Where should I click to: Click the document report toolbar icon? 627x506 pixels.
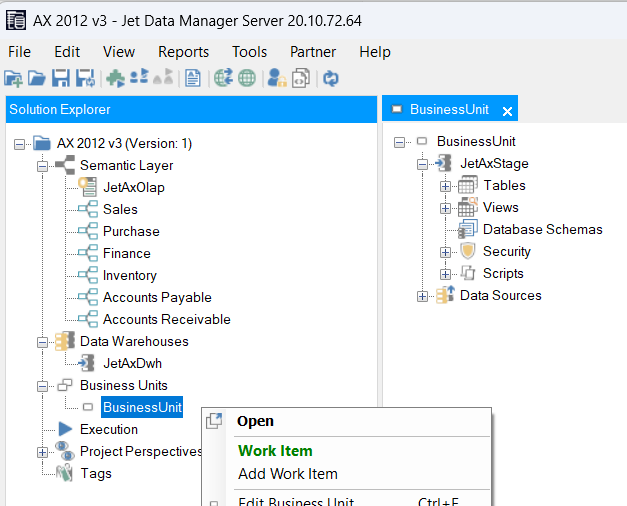[193, 78]
